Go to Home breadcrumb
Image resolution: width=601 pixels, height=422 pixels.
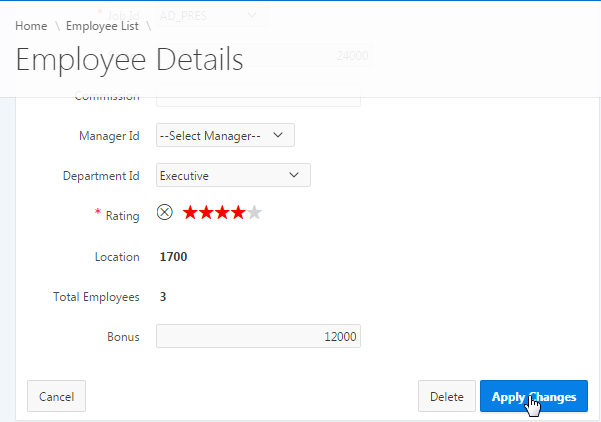pos(31,24)
